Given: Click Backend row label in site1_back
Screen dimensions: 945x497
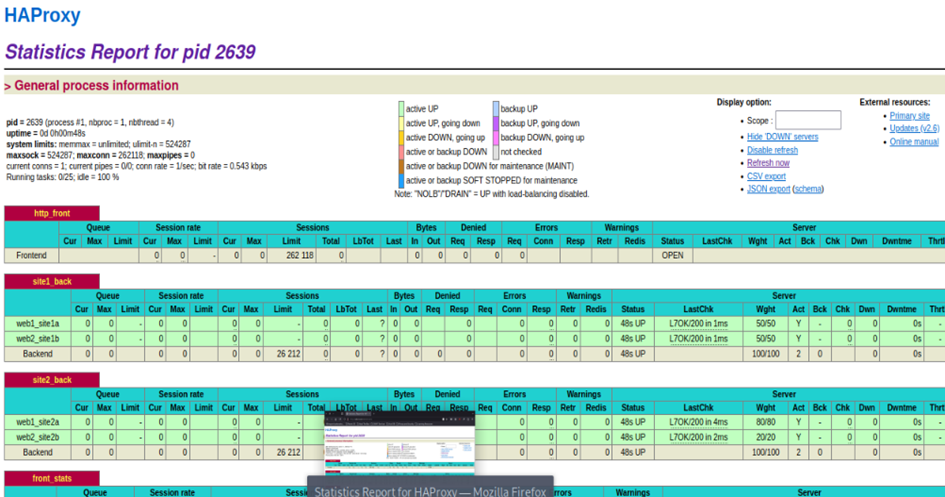Looking at the screenshot, I should 37,354.
